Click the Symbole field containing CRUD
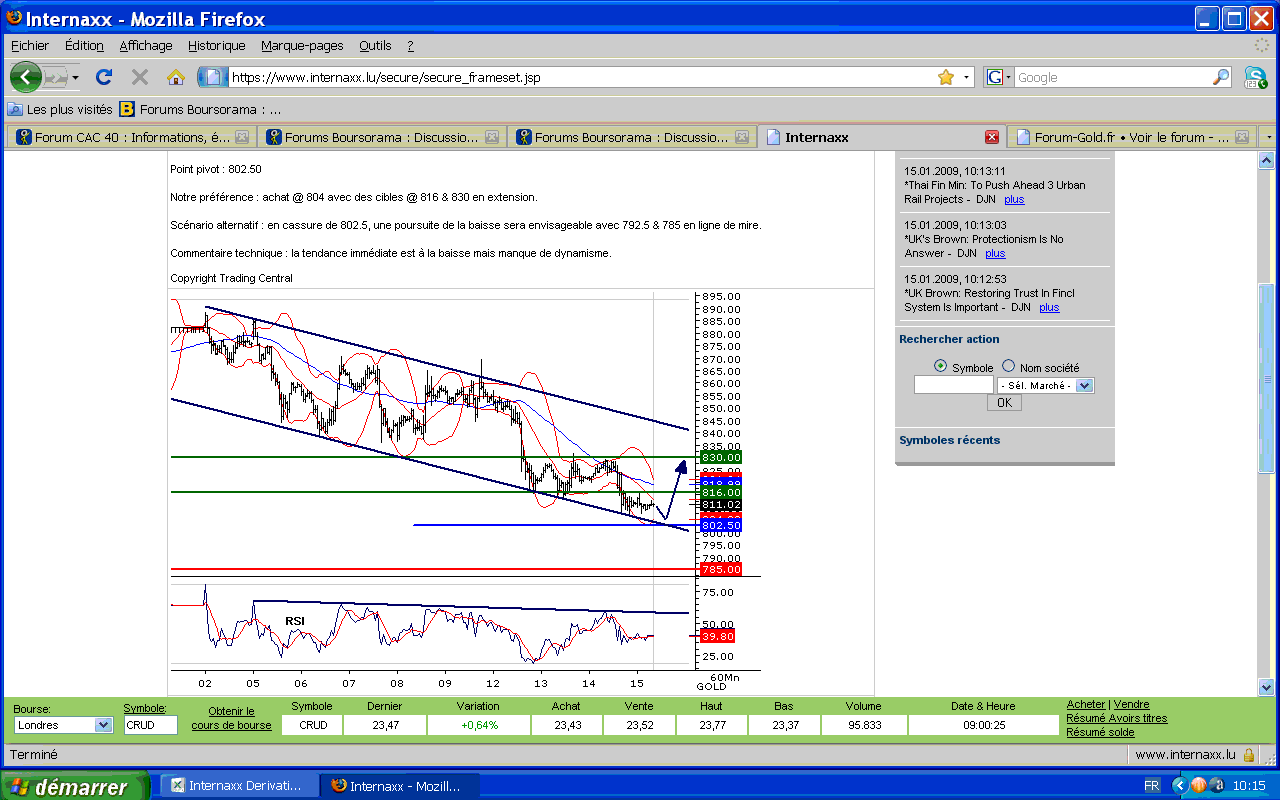The height and width of the screenshot is (800, 1280). pyautogui.click(x=151, y=725)
